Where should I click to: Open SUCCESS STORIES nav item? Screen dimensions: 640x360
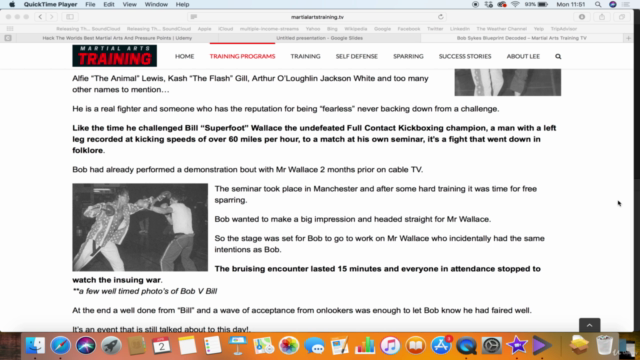465,56
